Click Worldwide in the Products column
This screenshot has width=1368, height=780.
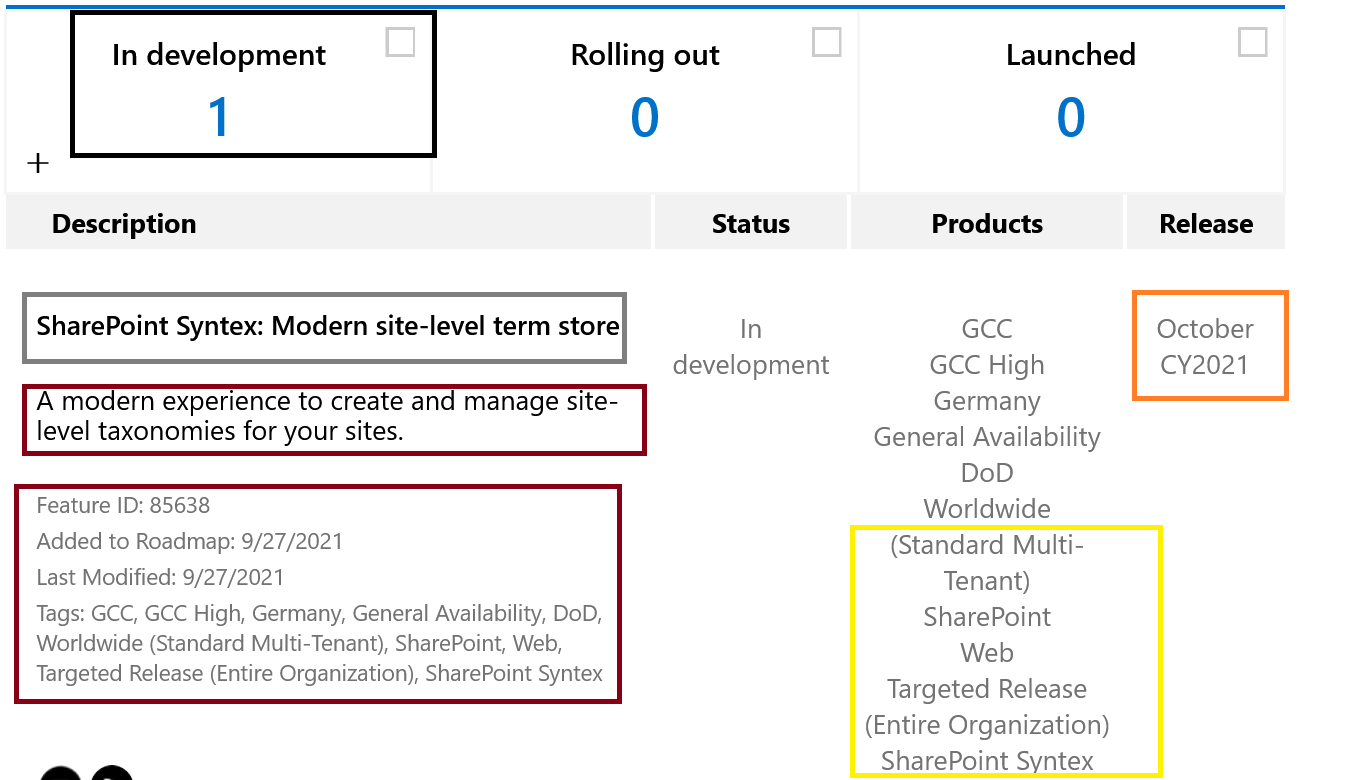tap(987, 509)
